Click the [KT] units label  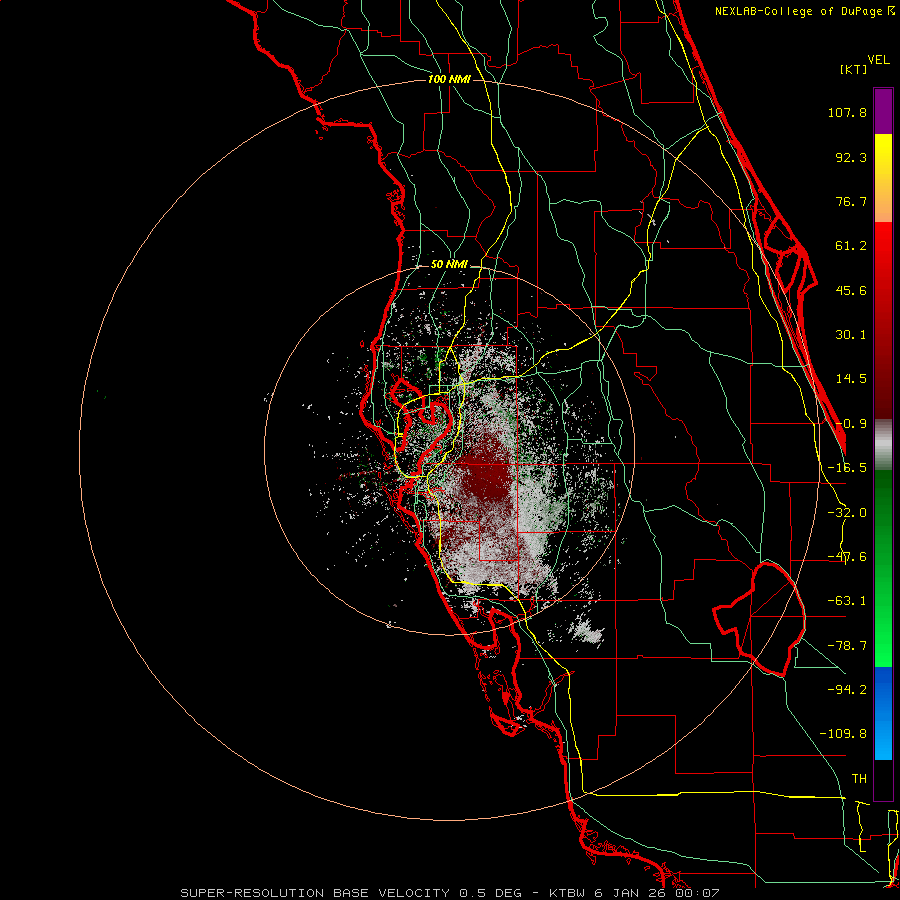coord(853,69)
